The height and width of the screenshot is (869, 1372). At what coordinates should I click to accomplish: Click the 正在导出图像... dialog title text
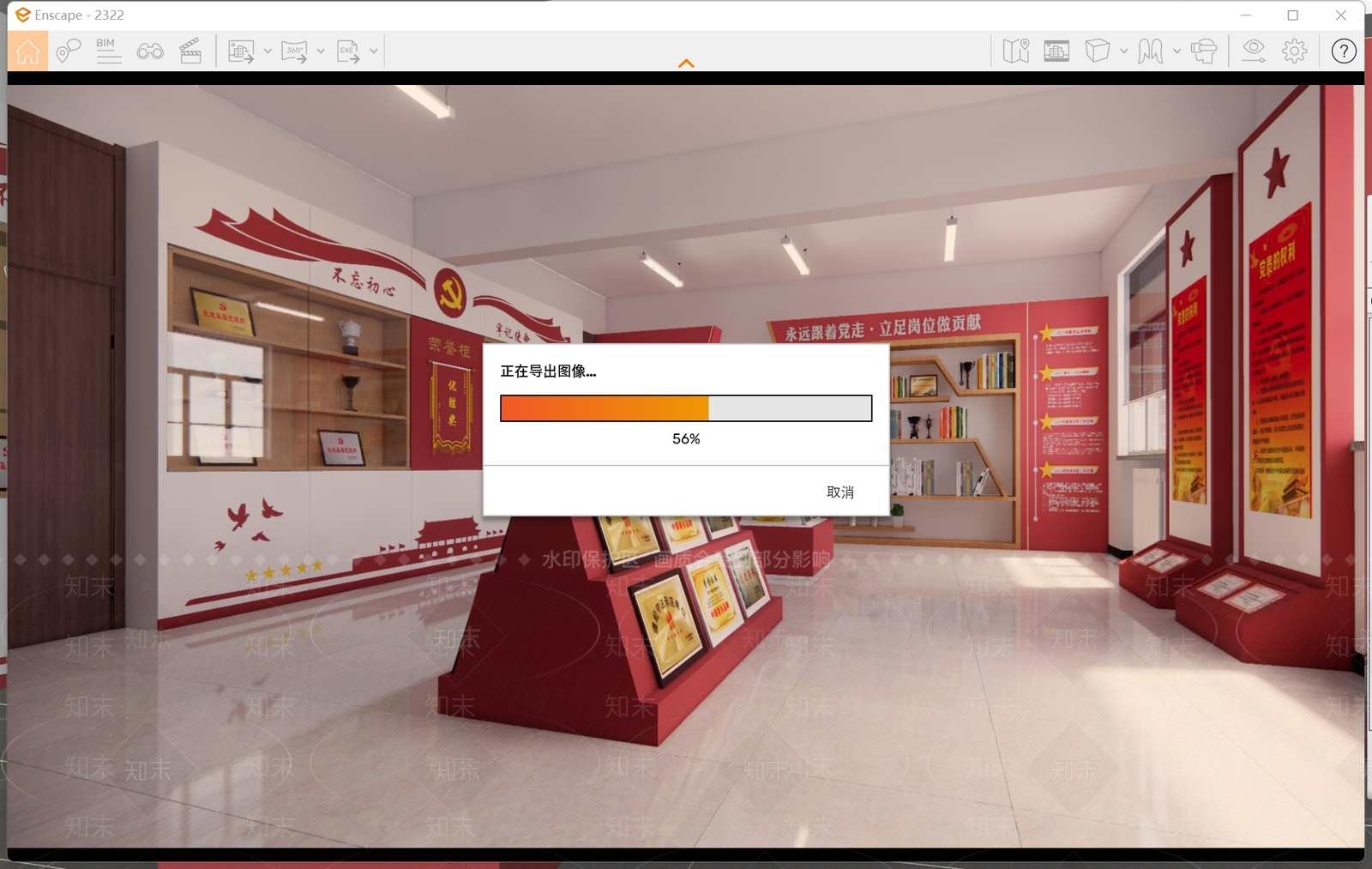click(548, 371)
